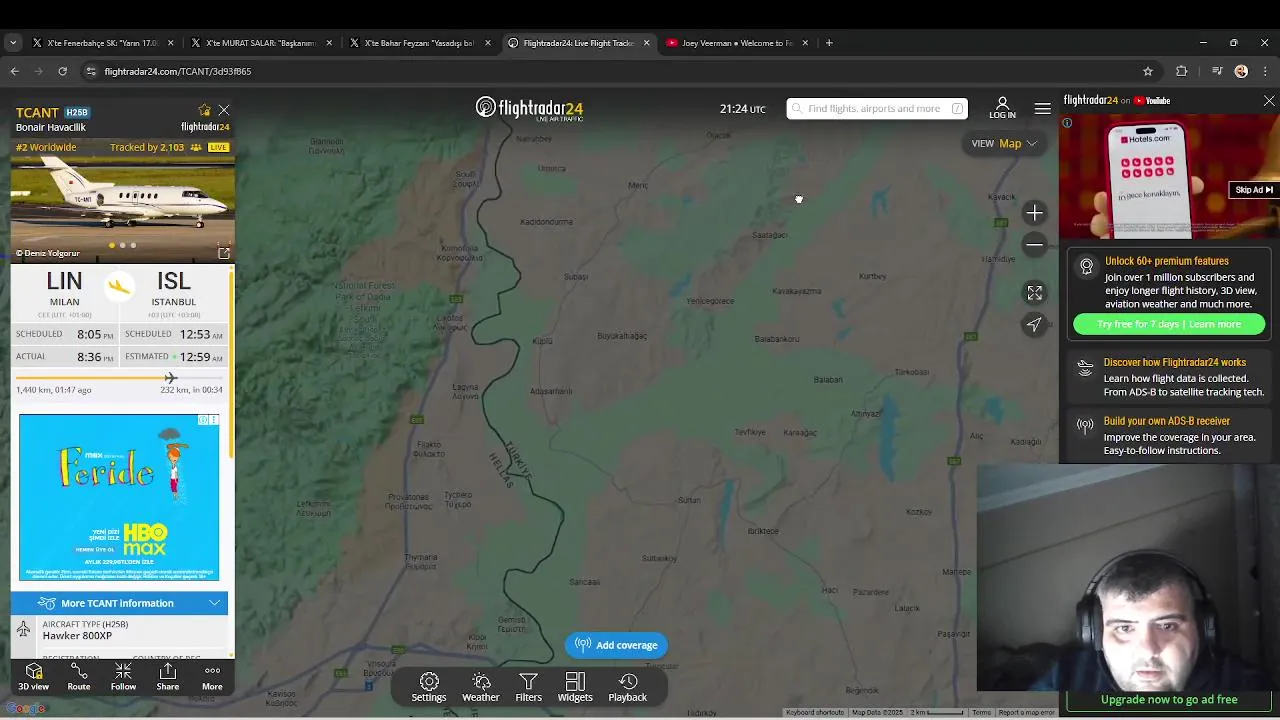This screenshot has height=720, width=1280.
Task: Start Playback mode
Action: 628,687
